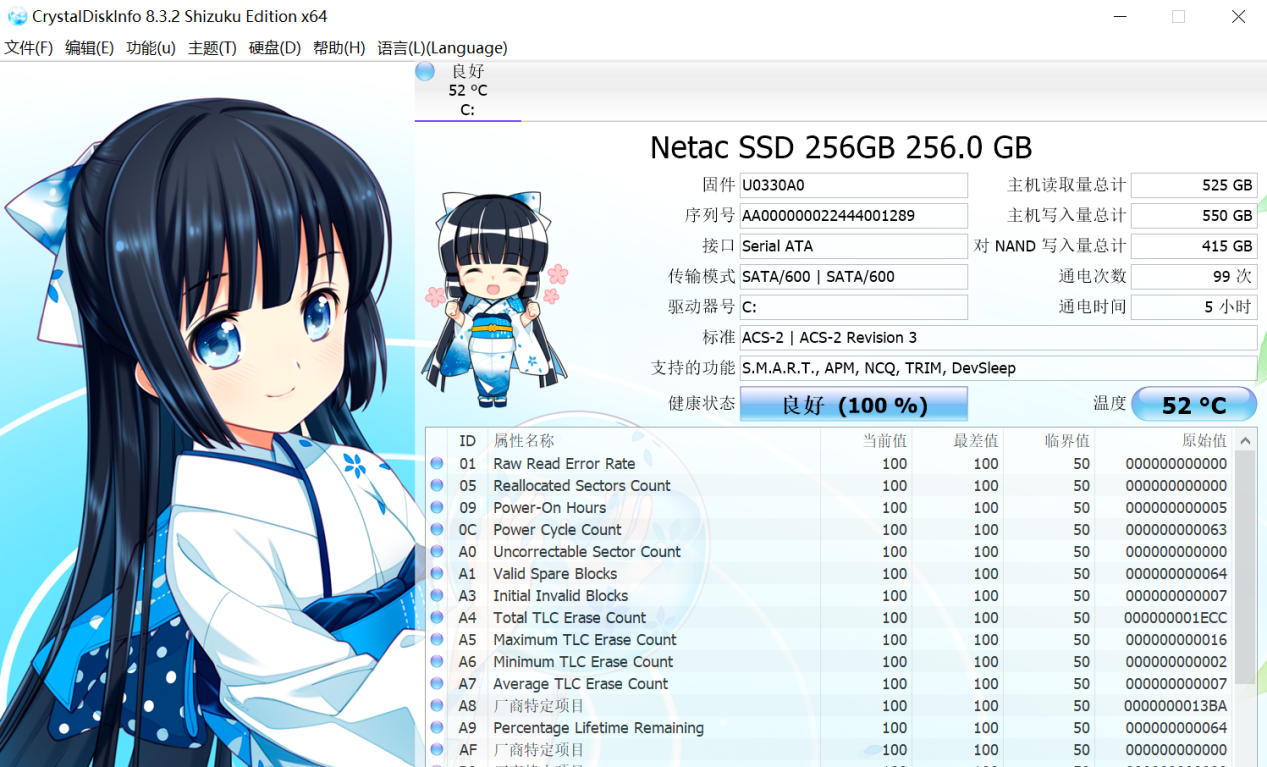Image resolution: width=1267 pixels, height=767 pixels.
Task: Click the status orb for attribute A8
Action: pyautogui.click(x=437, y=705)
